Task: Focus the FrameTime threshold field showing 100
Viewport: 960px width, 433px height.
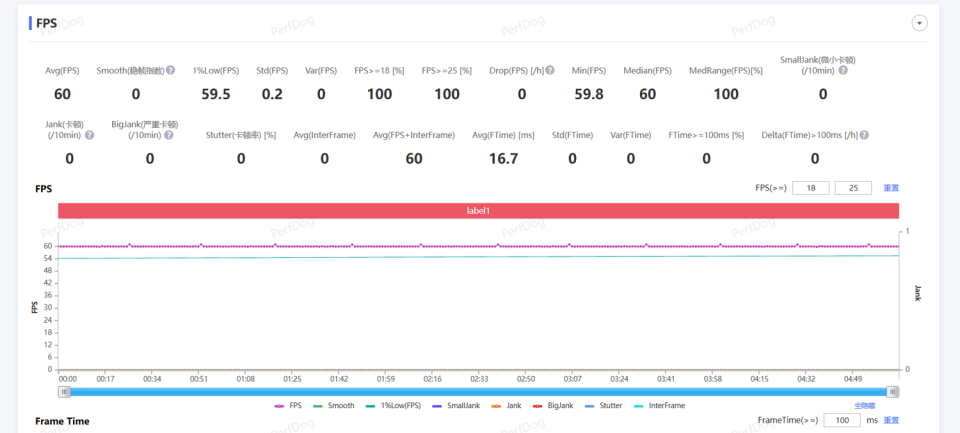Action: (842, 420)
